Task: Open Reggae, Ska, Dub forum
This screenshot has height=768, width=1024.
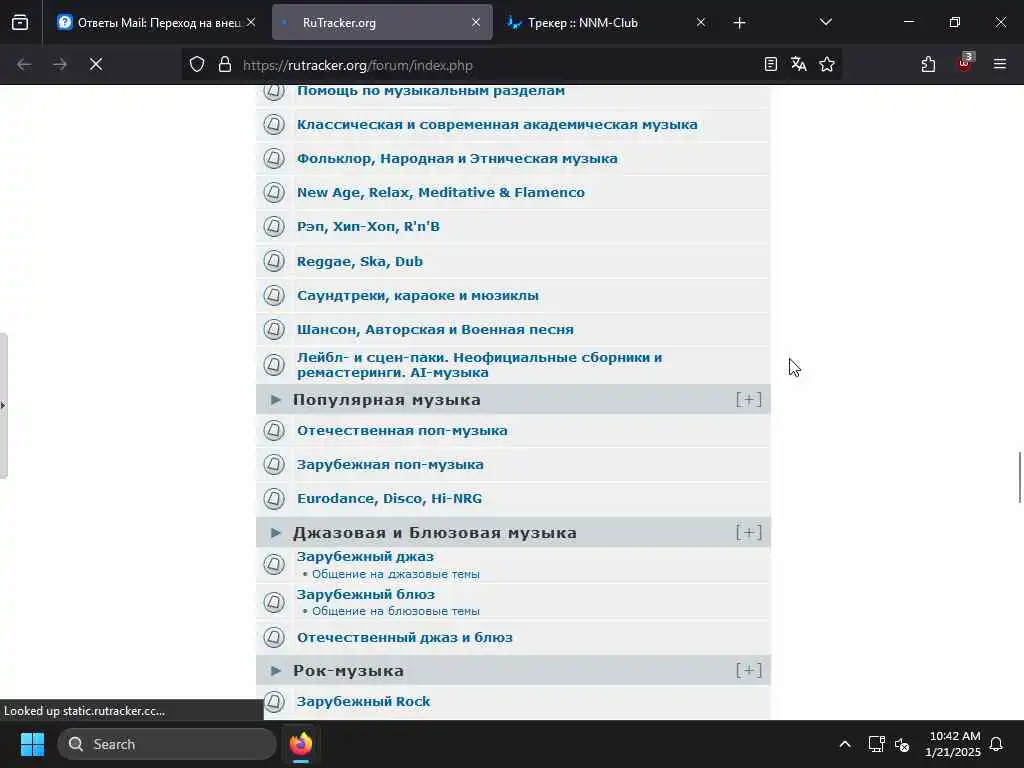Action: click(360, 261)
